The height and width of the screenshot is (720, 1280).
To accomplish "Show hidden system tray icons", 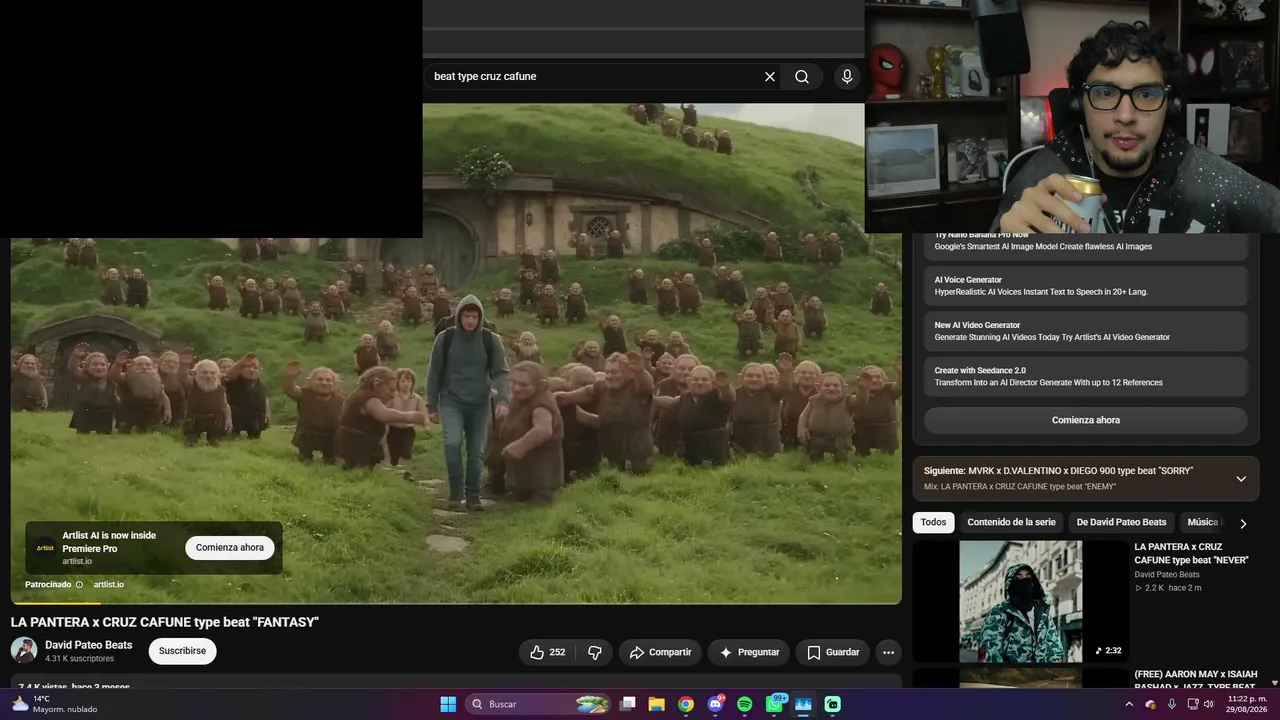I will 1129,704.
